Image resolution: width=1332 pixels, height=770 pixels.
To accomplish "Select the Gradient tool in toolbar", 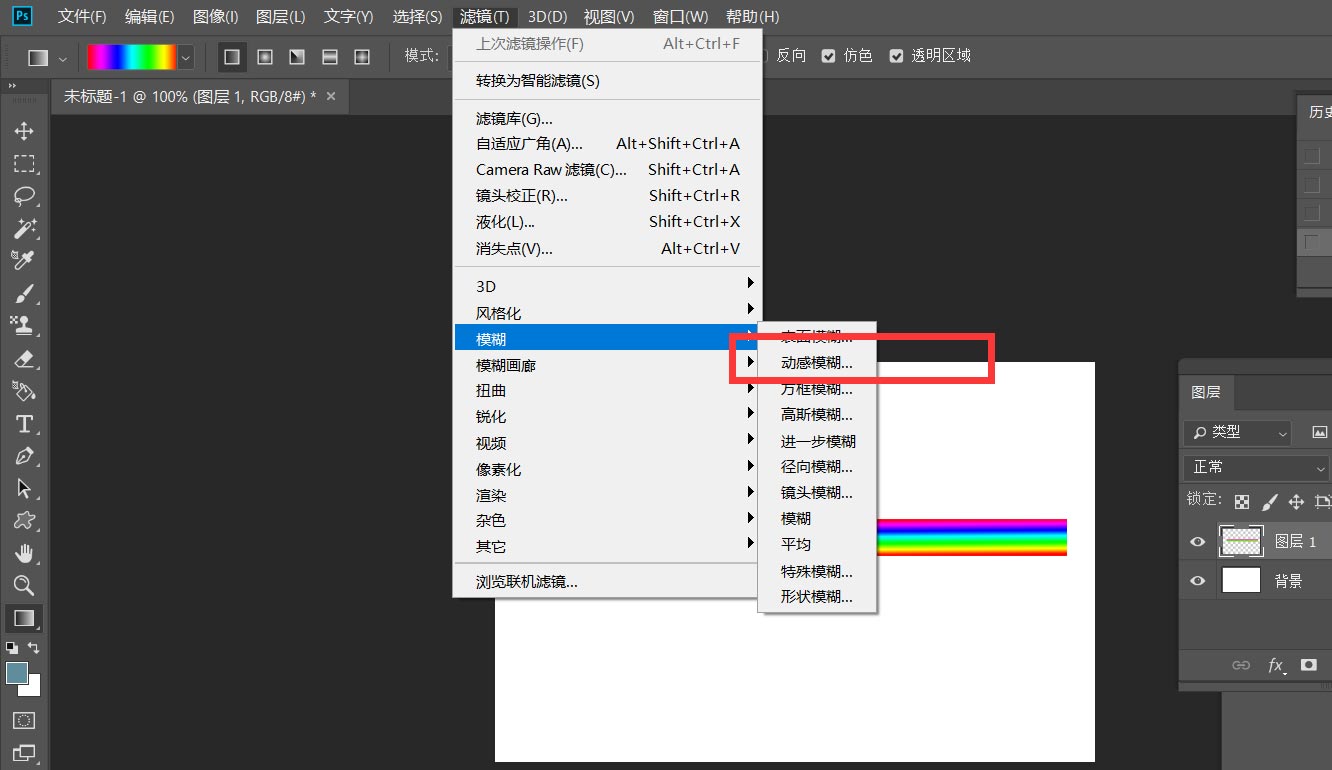I will tap(24, 618).
